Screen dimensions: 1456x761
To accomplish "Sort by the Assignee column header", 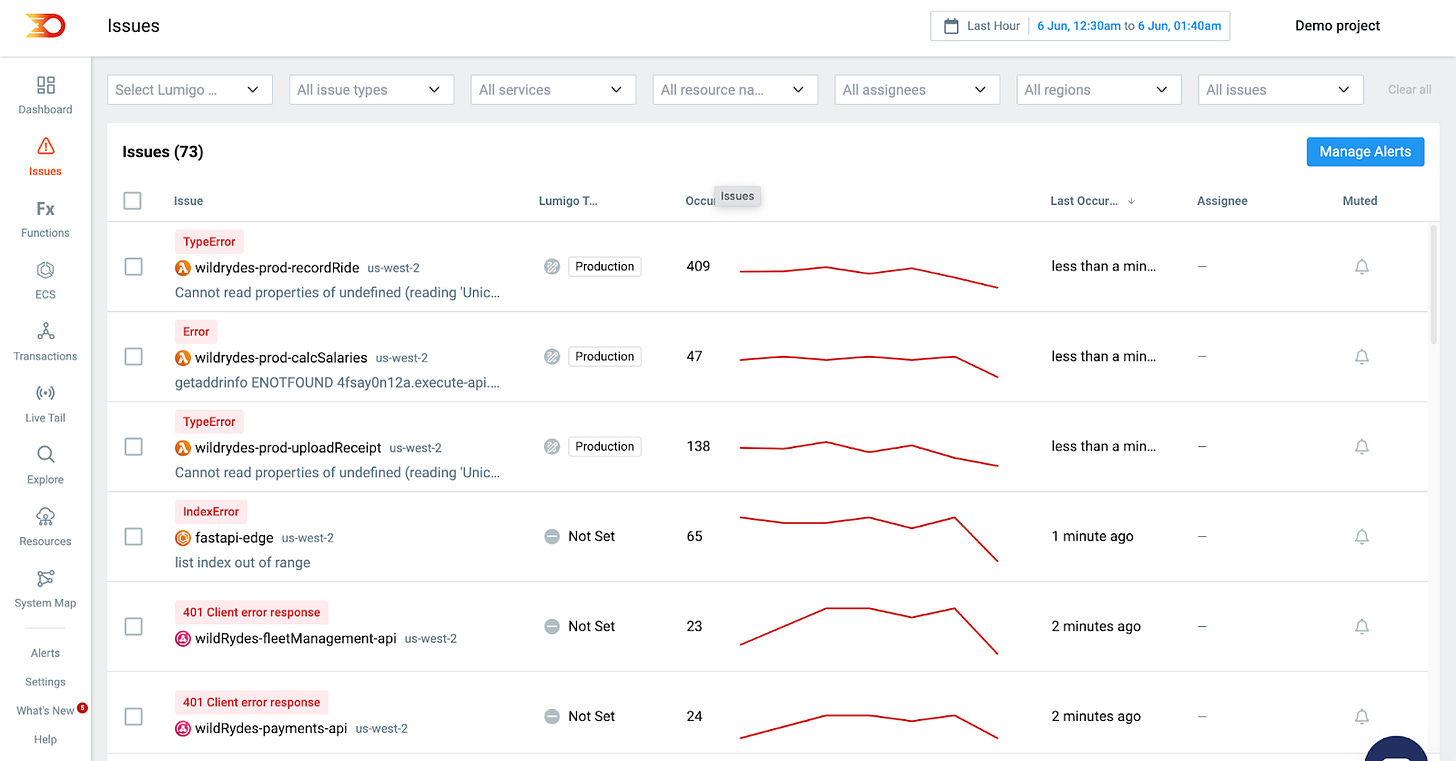I will pos(1222,201).
